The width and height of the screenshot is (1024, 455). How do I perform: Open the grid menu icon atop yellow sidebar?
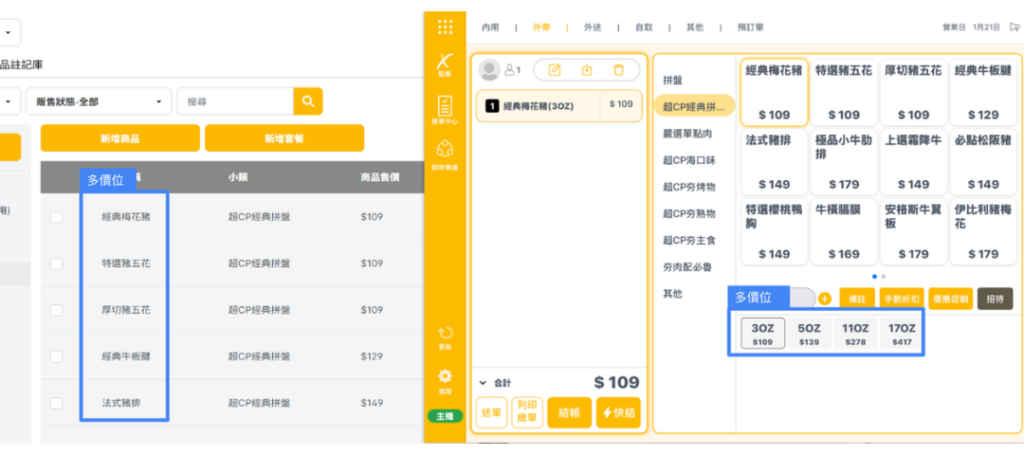[445, 27]
